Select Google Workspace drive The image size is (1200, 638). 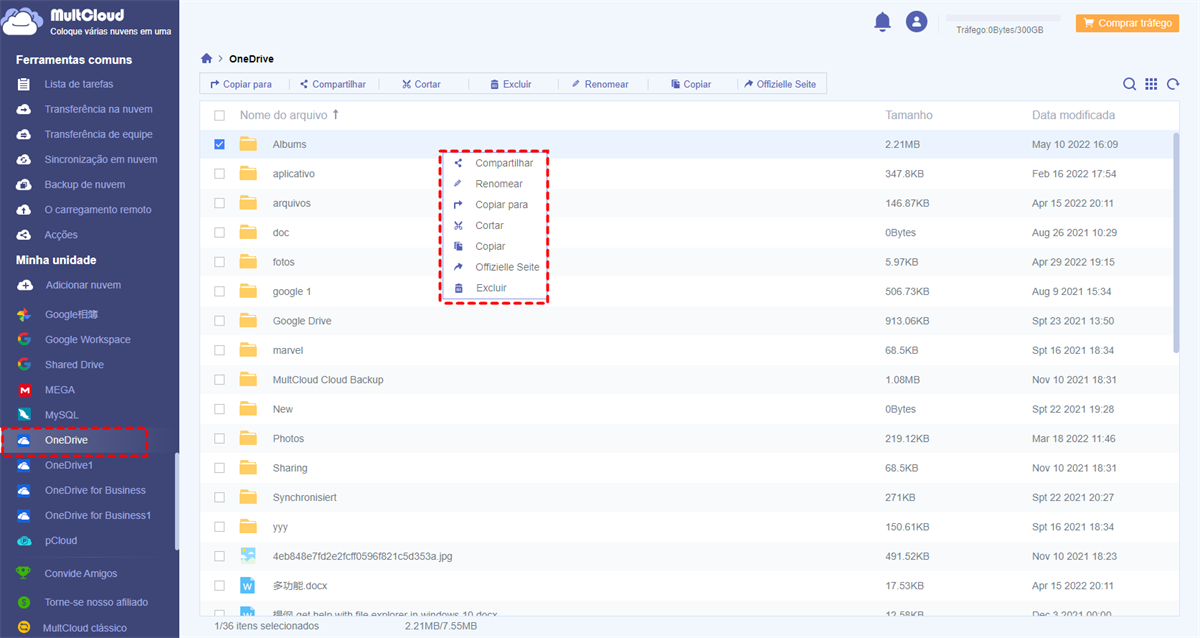click(88, 339)
